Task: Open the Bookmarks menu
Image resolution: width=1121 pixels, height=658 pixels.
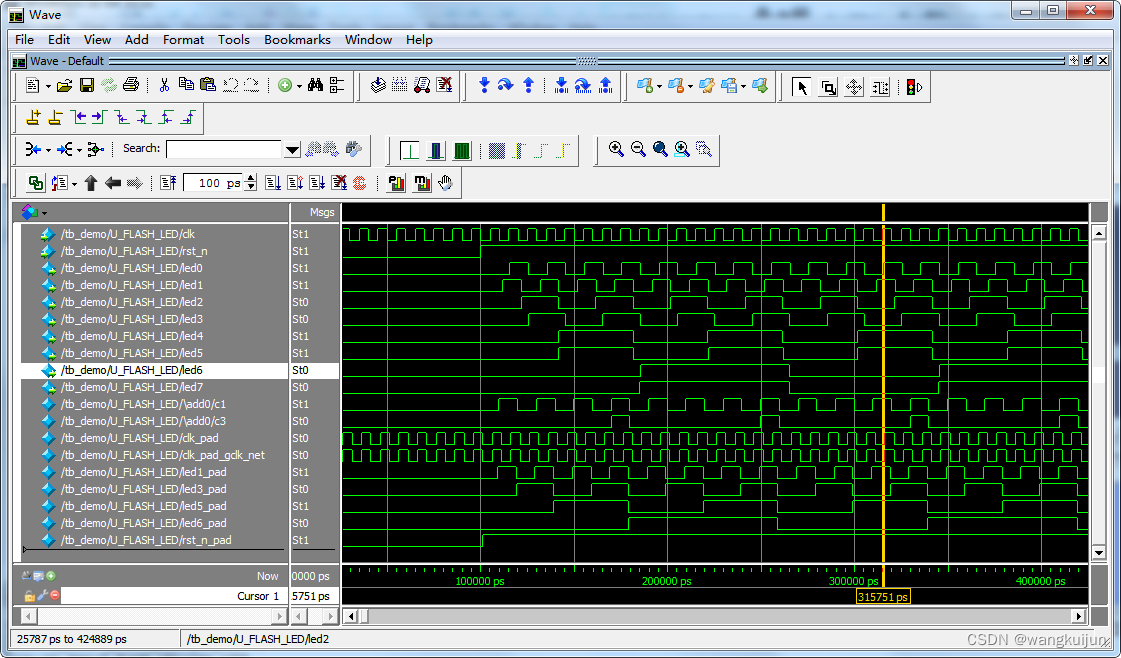Action: tap(297, 40)
